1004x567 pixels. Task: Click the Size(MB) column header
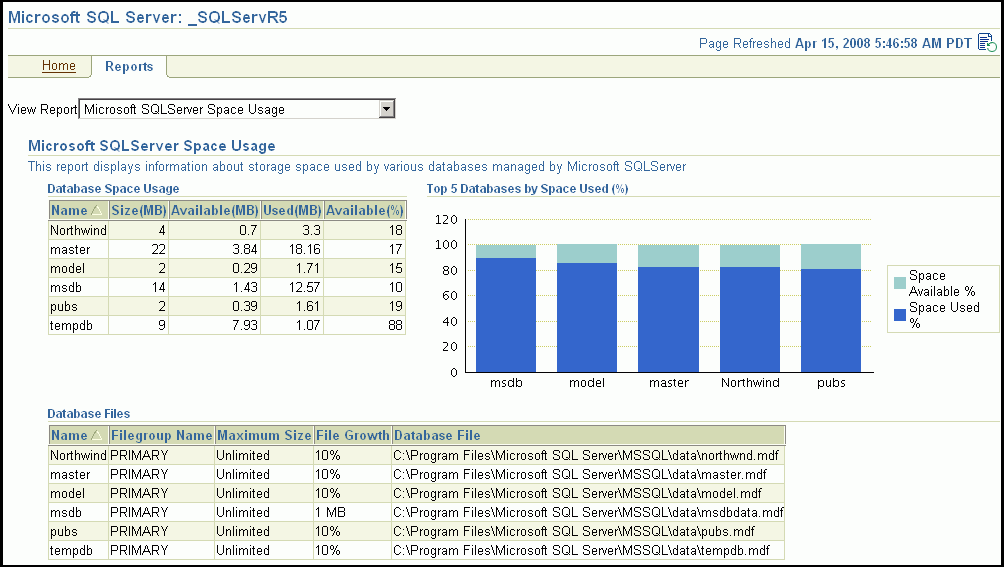139,211
